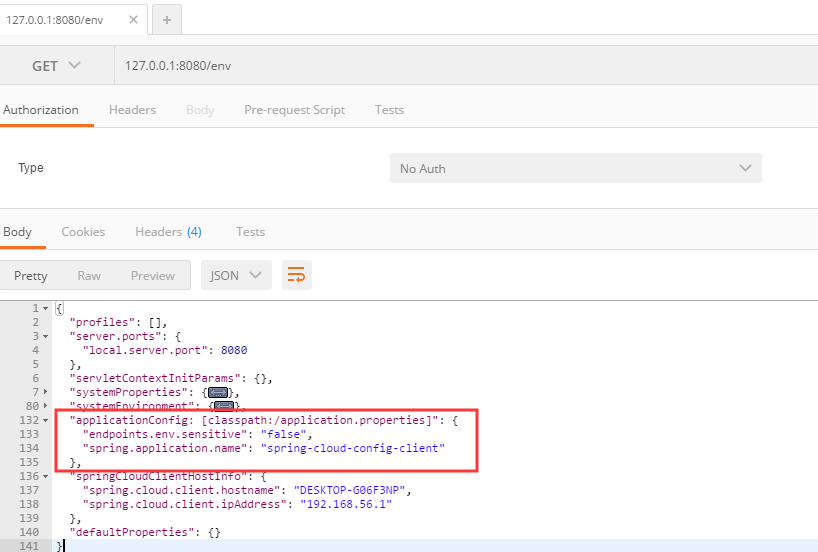Click the "endpoints.env.sensitive" key
The width and height of the screenshot is (818, 552).
tap(165, 434)
